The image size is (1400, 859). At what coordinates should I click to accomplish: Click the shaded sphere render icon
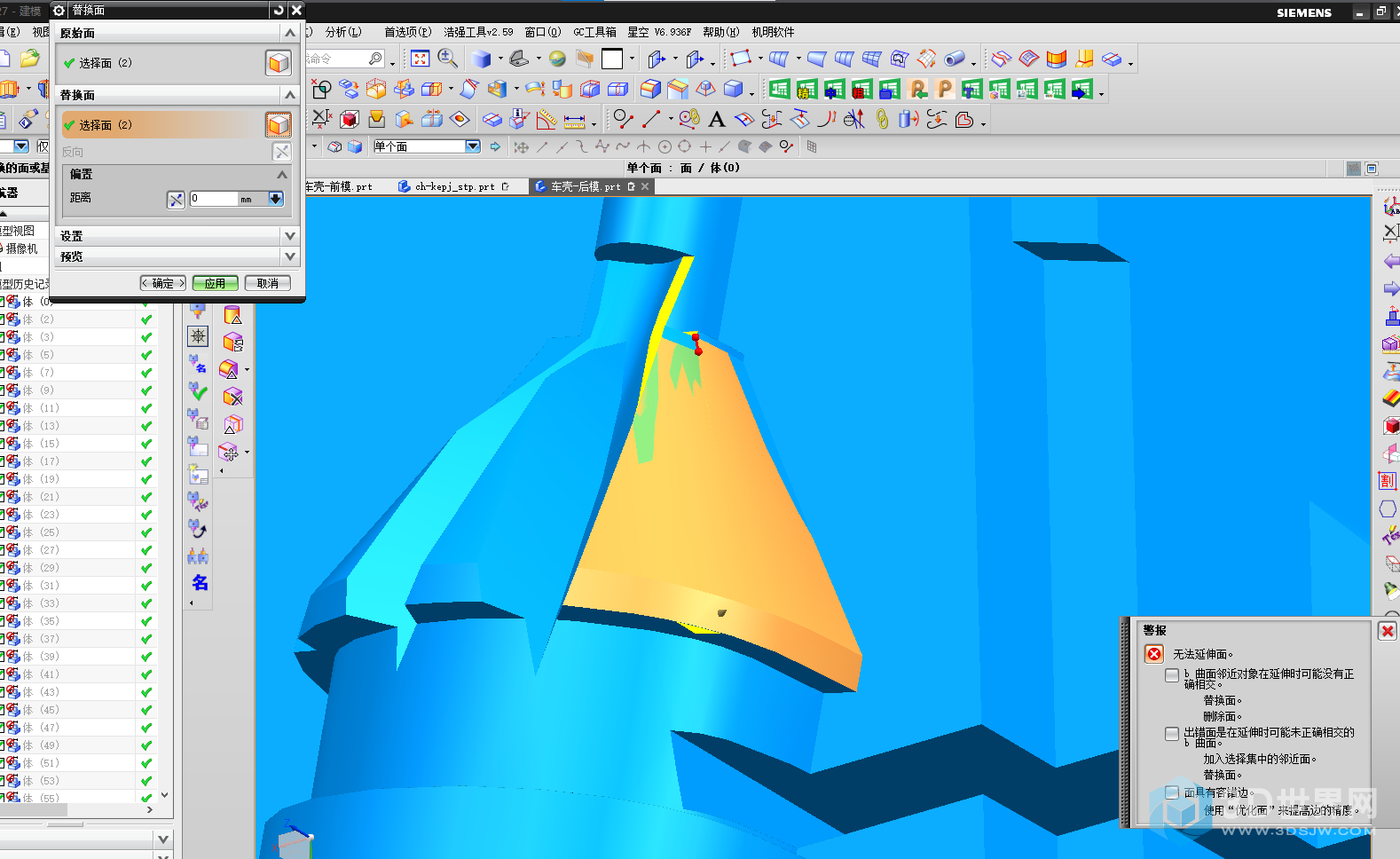click(557, 59)
